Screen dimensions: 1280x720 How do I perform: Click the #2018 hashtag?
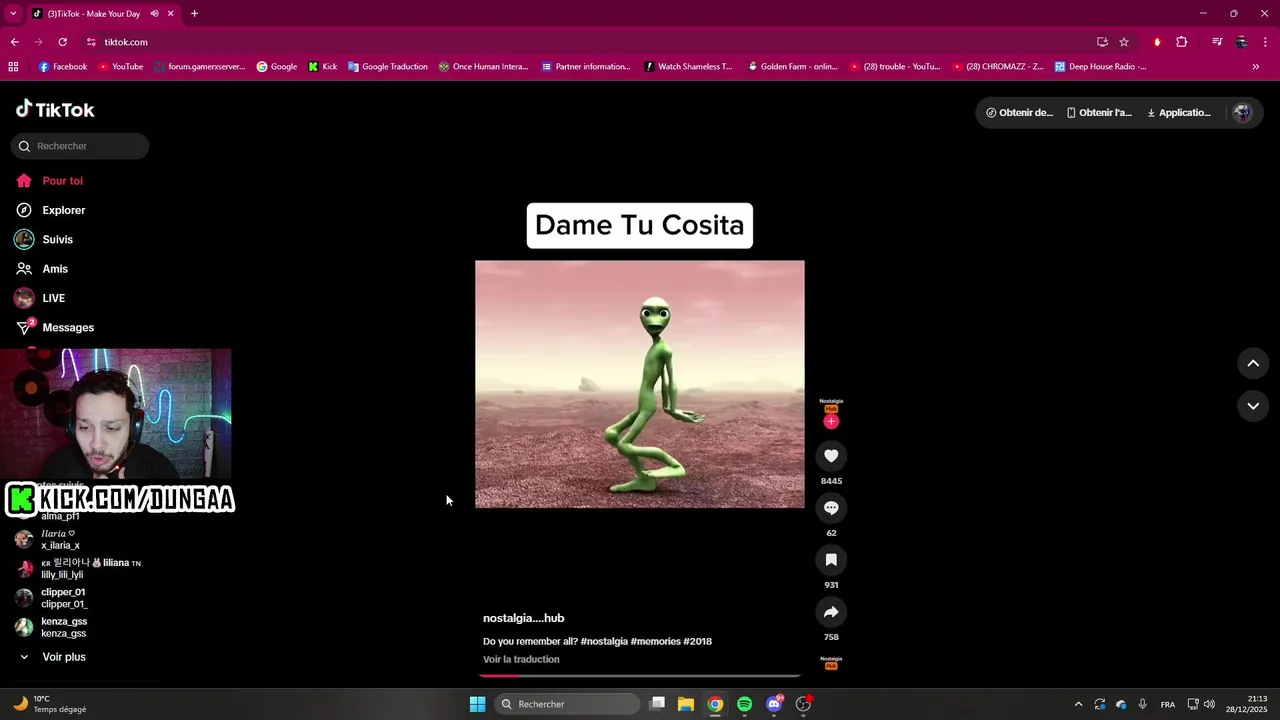coord(698,641)
